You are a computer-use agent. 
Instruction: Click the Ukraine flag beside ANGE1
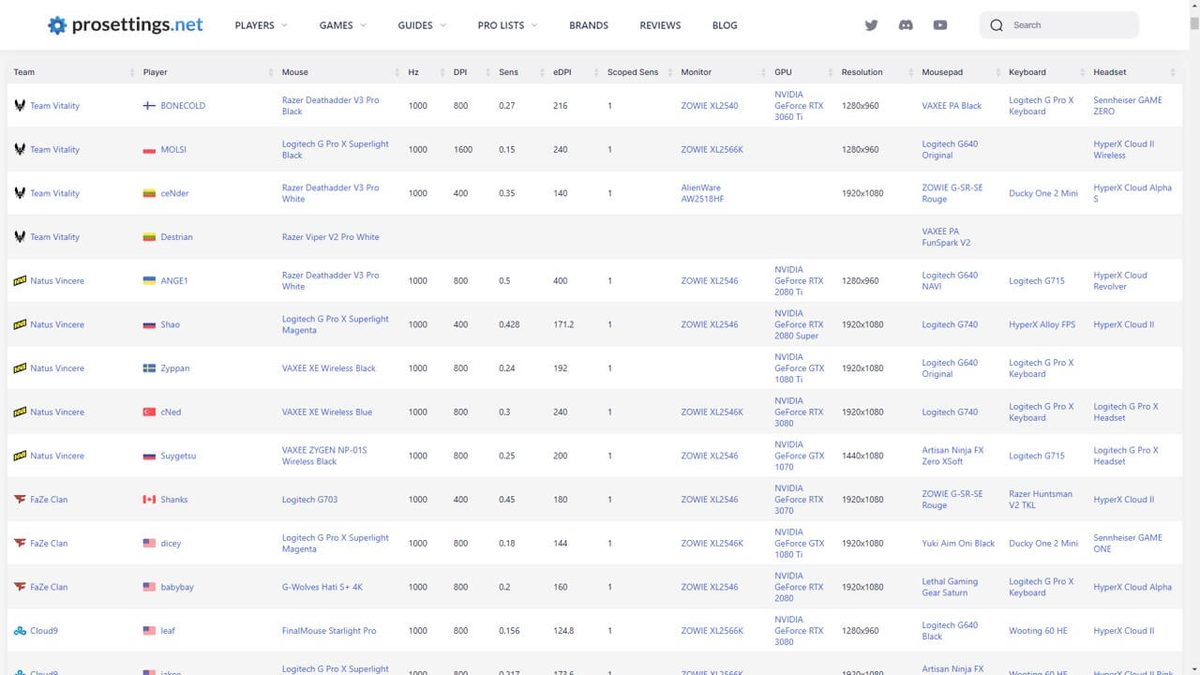tap(149, 281)
